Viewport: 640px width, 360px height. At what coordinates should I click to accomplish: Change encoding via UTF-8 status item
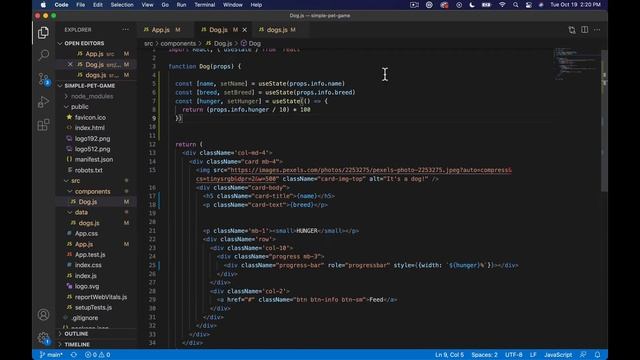click(513, 355)
